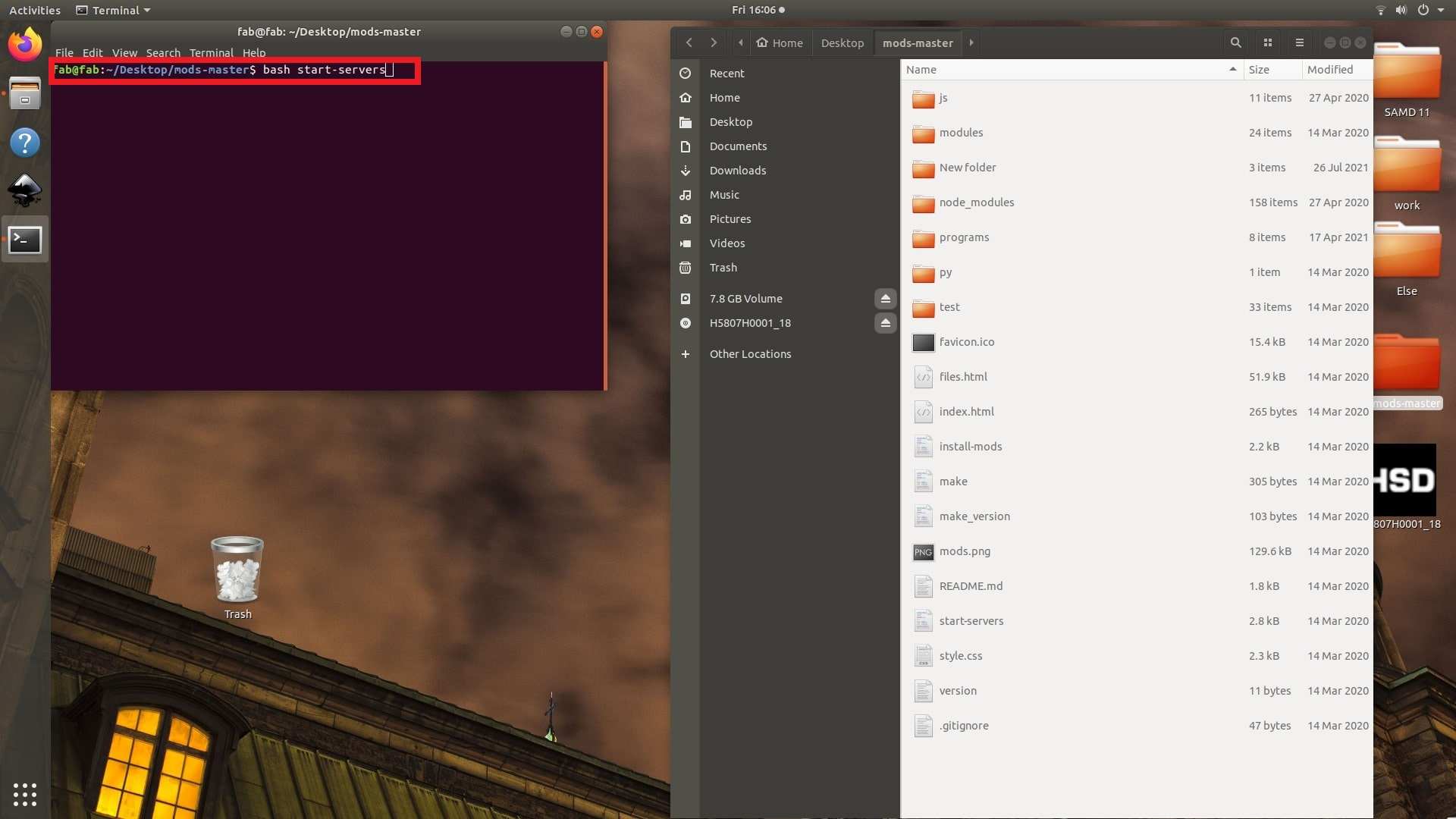Go back using the left arrow
This screenshot has height=819, width=1456.
pyautogui.click(x=689, y=42)
